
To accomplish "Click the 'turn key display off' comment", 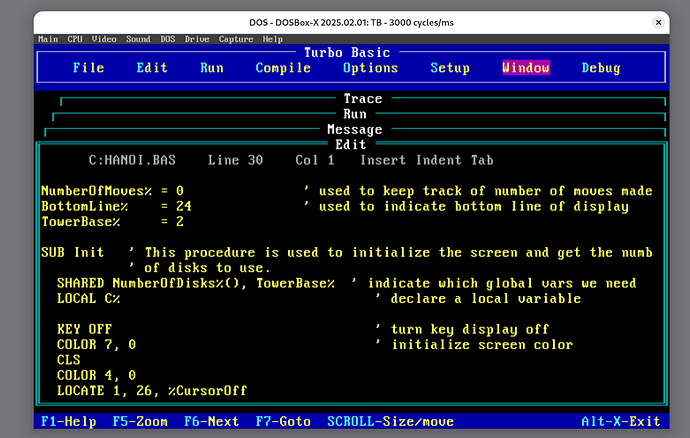I will (x=462, y=329).
